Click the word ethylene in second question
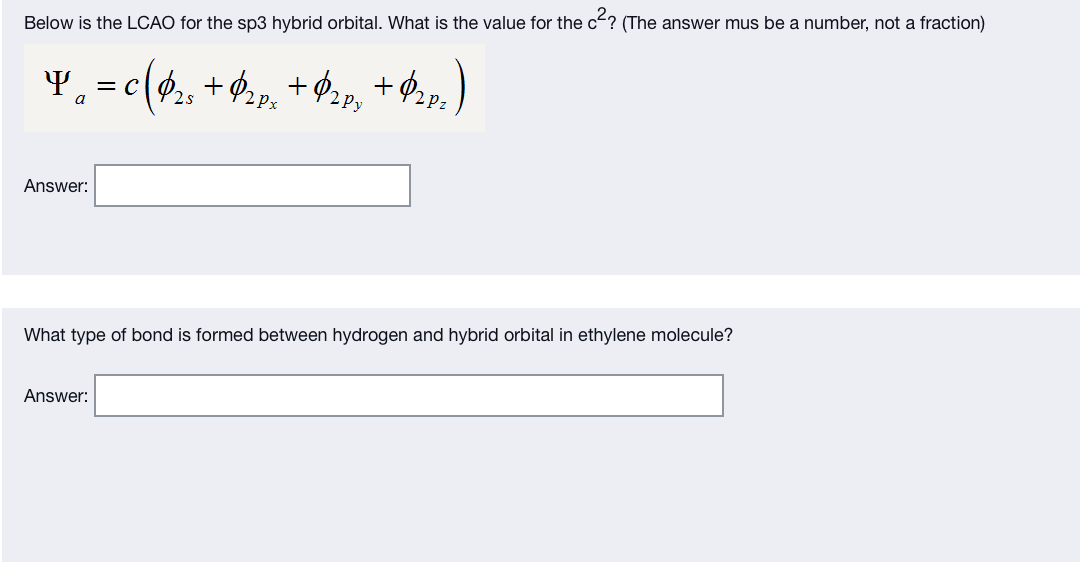This screenshot has height=562, width=1080. tap(612, 335)
